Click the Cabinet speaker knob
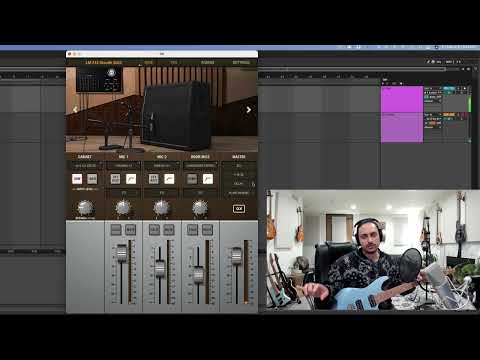Viewport: 480px width, 360px height. tap(85, 208)
